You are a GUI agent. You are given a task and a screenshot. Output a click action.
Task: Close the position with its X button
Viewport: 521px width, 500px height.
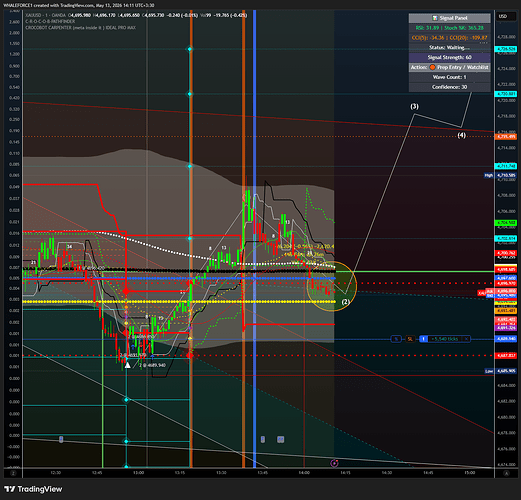(467, 339)
